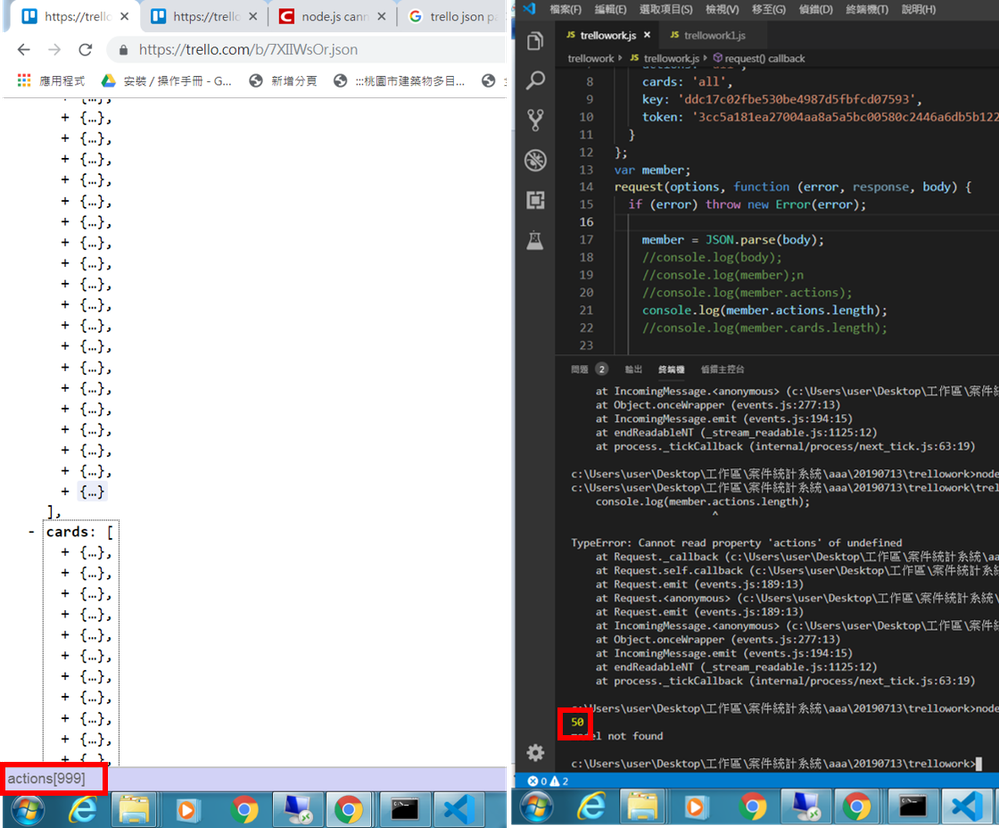Image resolution: width=999 pixels, height=828 pixels.
Task: Click the trellowork.js breadcrumb
Action: [665, 58]
